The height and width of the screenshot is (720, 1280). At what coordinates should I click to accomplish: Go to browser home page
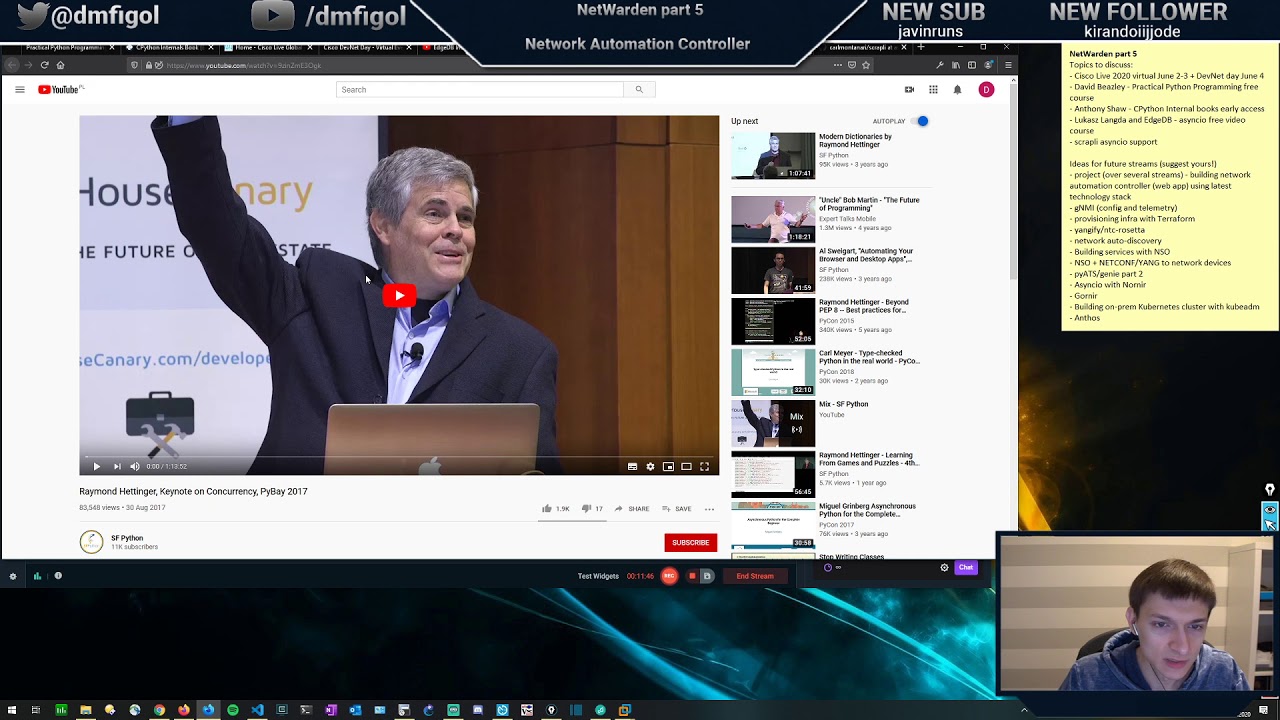tap(60, 65)
